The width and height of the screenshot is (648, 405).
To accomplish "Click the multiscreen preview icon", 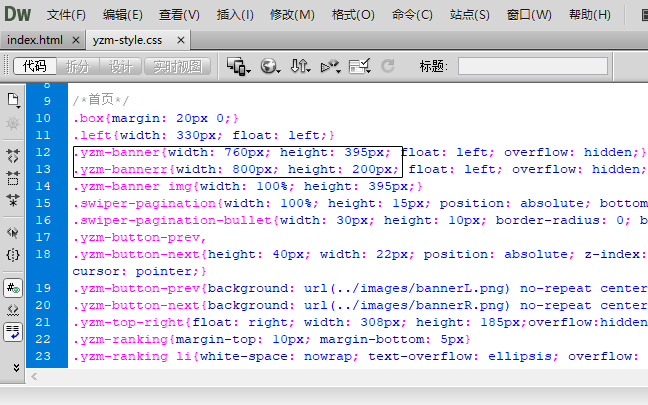I will pyautogui.click(x=237, y=66).
